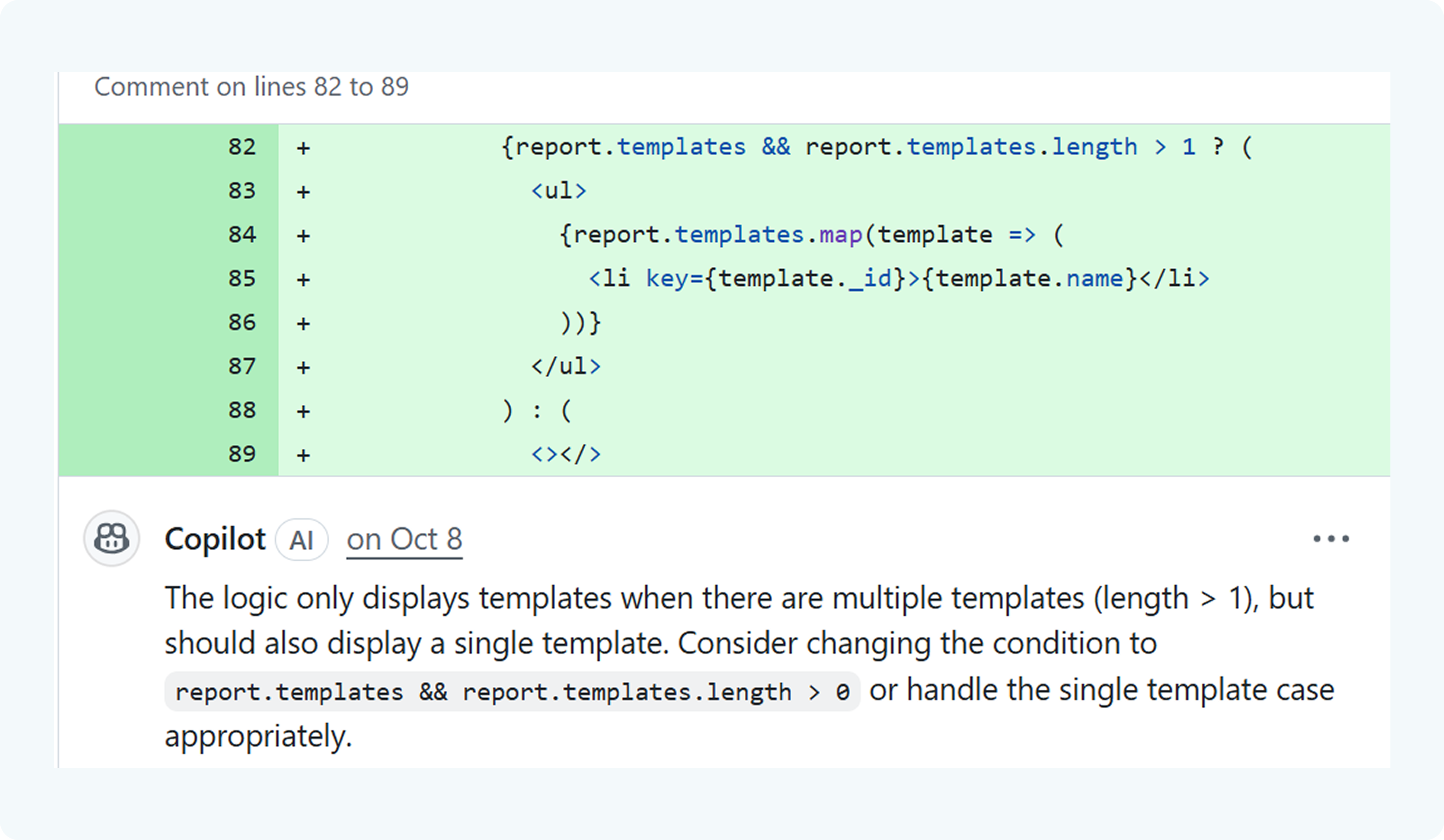Open the 'on Oct 8' timestamp link
The width and height of the screenshot is (1444, 840).
pyautogui.click(x=404, y=539)
